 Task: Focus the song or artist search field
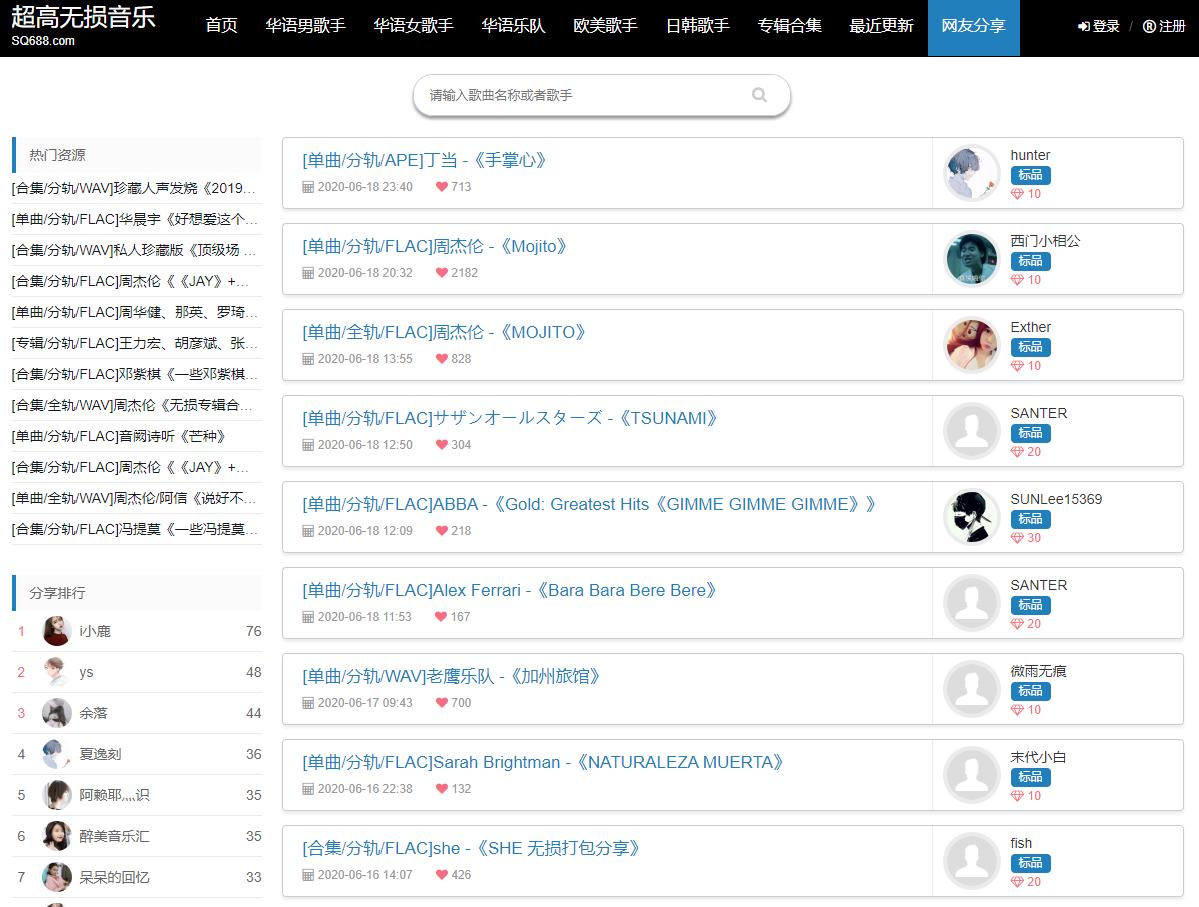coord(602,95)
